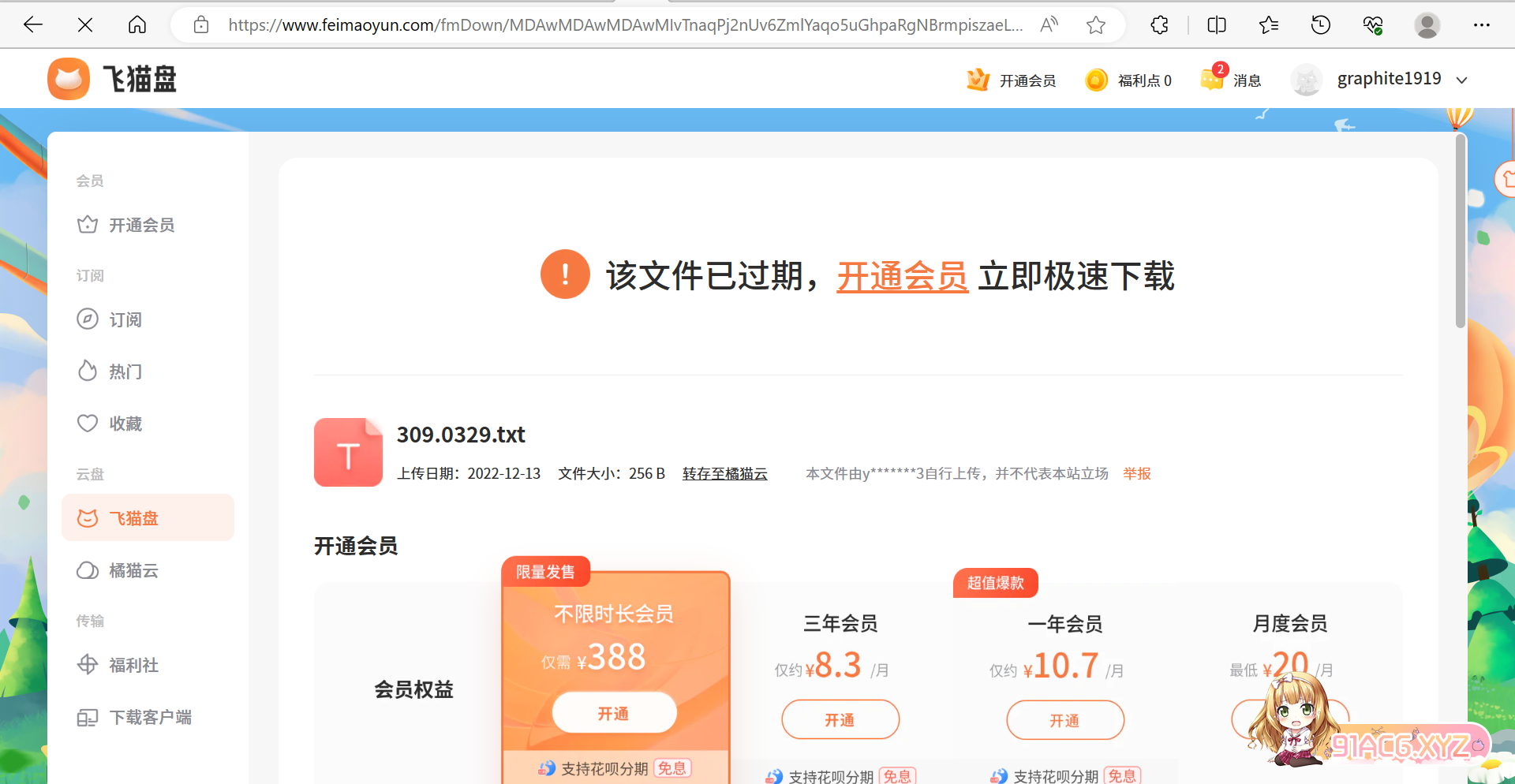Click the browser home icon
Image resolution: width=1515 pixels, height=784 pixels.
(137, 25)
